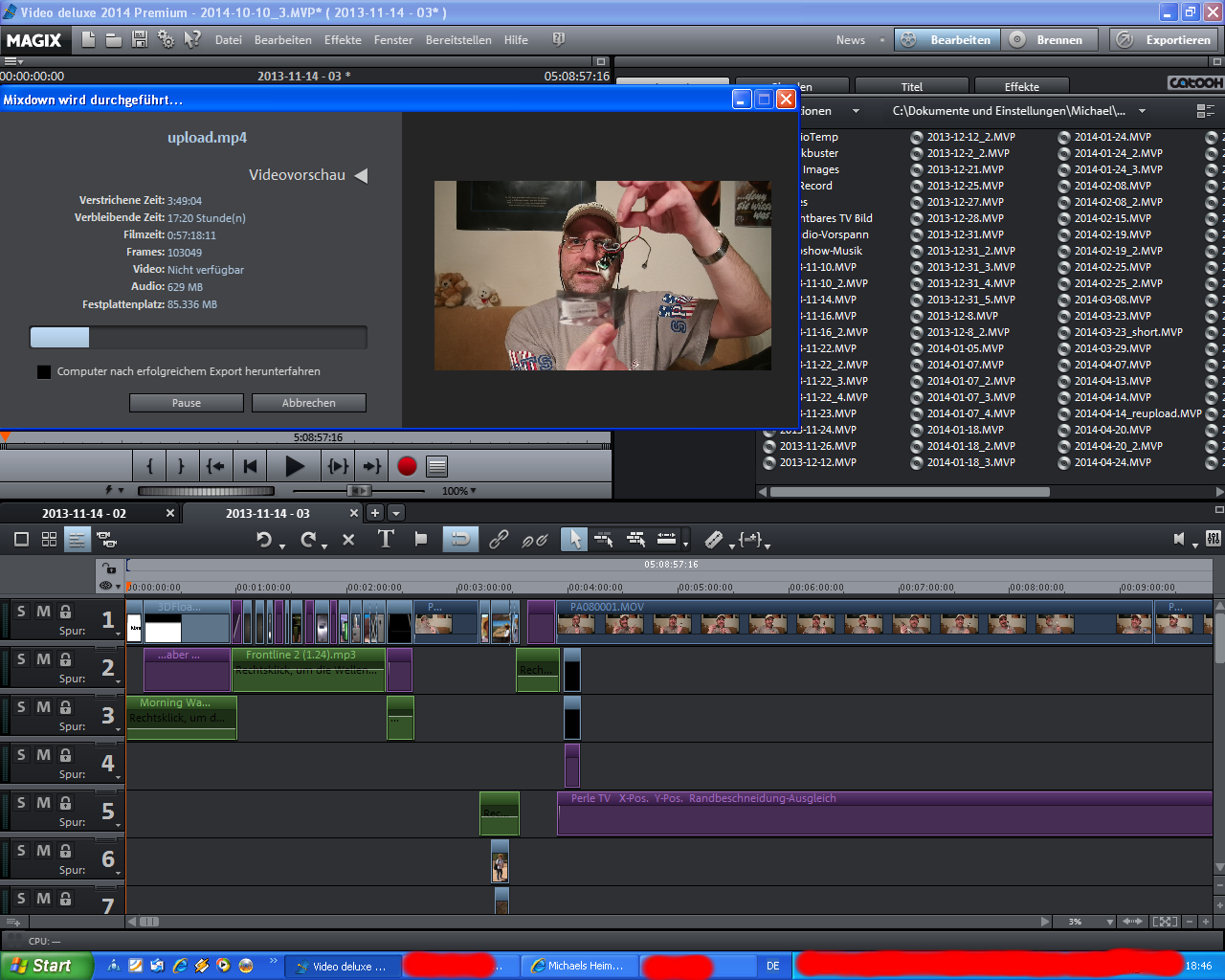1225x980 pixels.
Task: Switch to the Titel tab
Action: 911,86
